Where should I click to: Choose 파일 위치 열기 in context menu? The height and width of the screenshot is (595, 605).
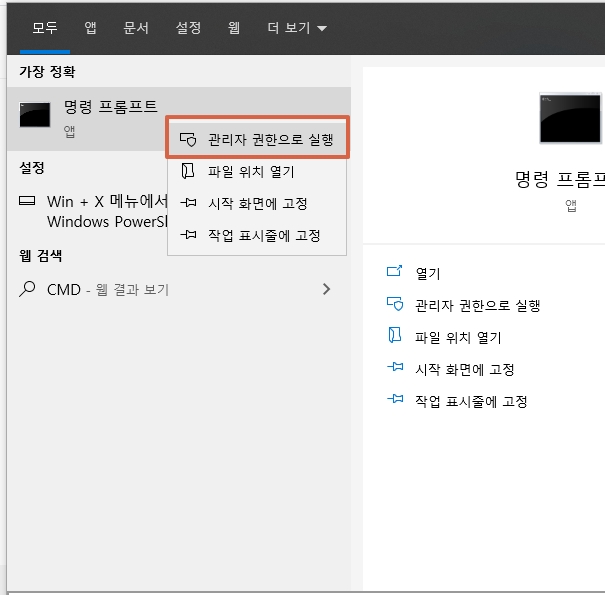[257, 171]
